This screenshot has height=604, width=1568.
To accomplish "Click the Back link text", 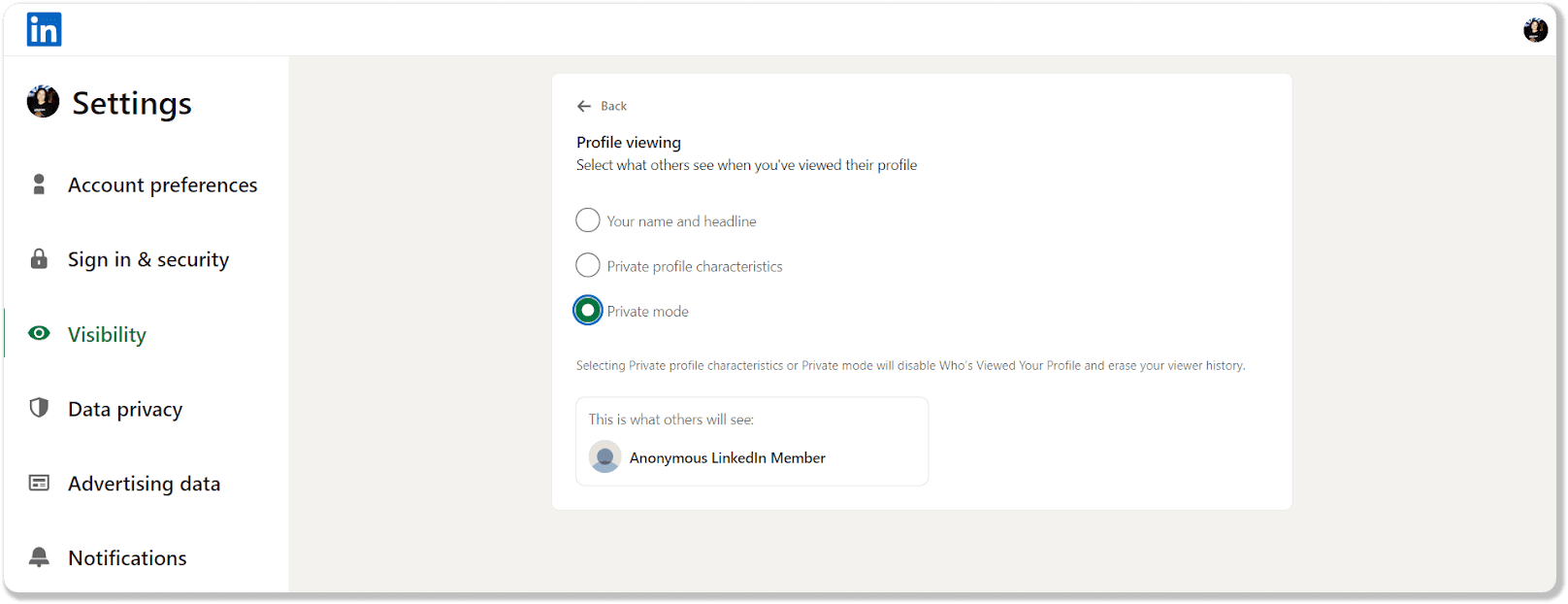I will (613, 106).
